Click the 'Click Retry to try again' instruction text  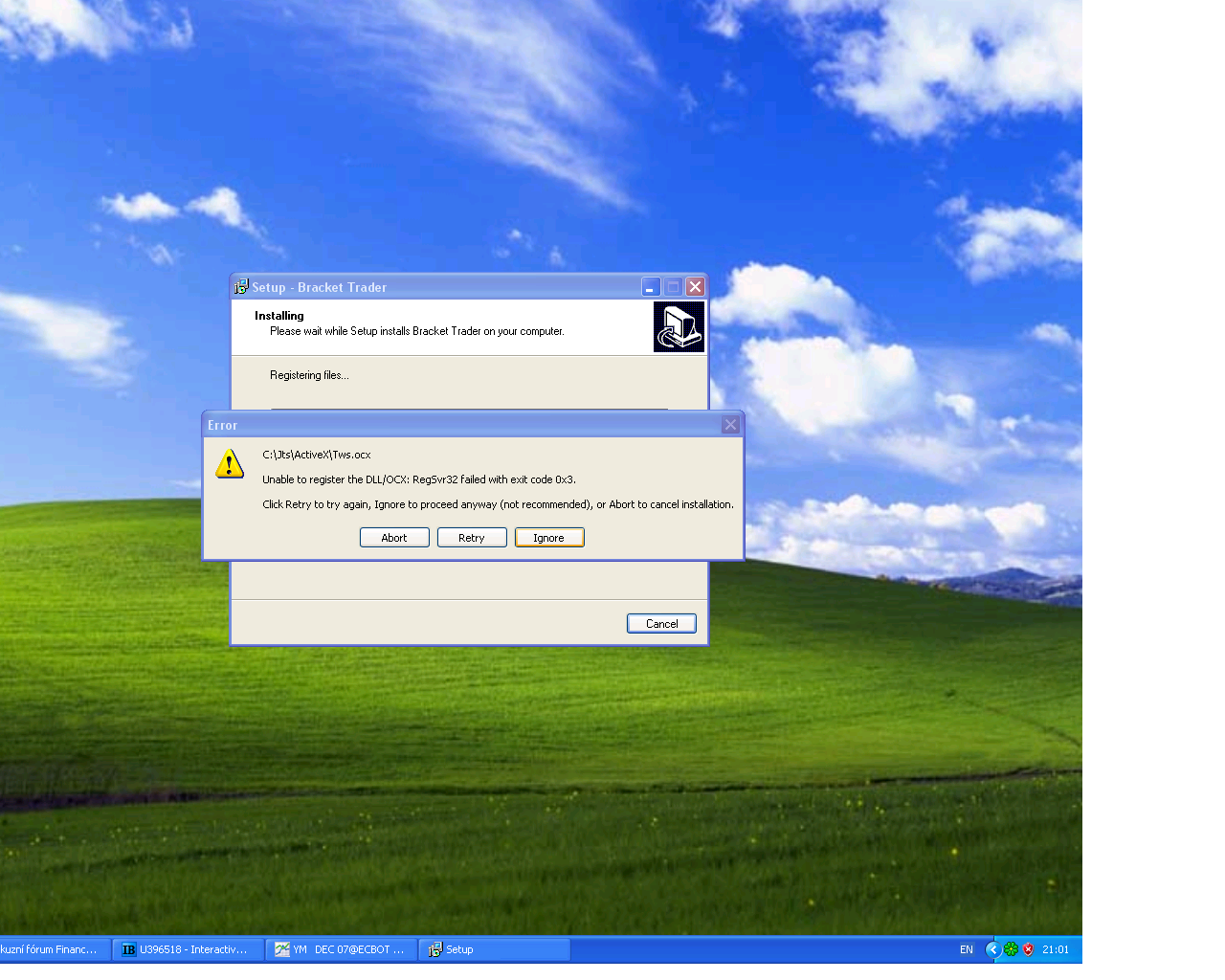pos(498,504)
